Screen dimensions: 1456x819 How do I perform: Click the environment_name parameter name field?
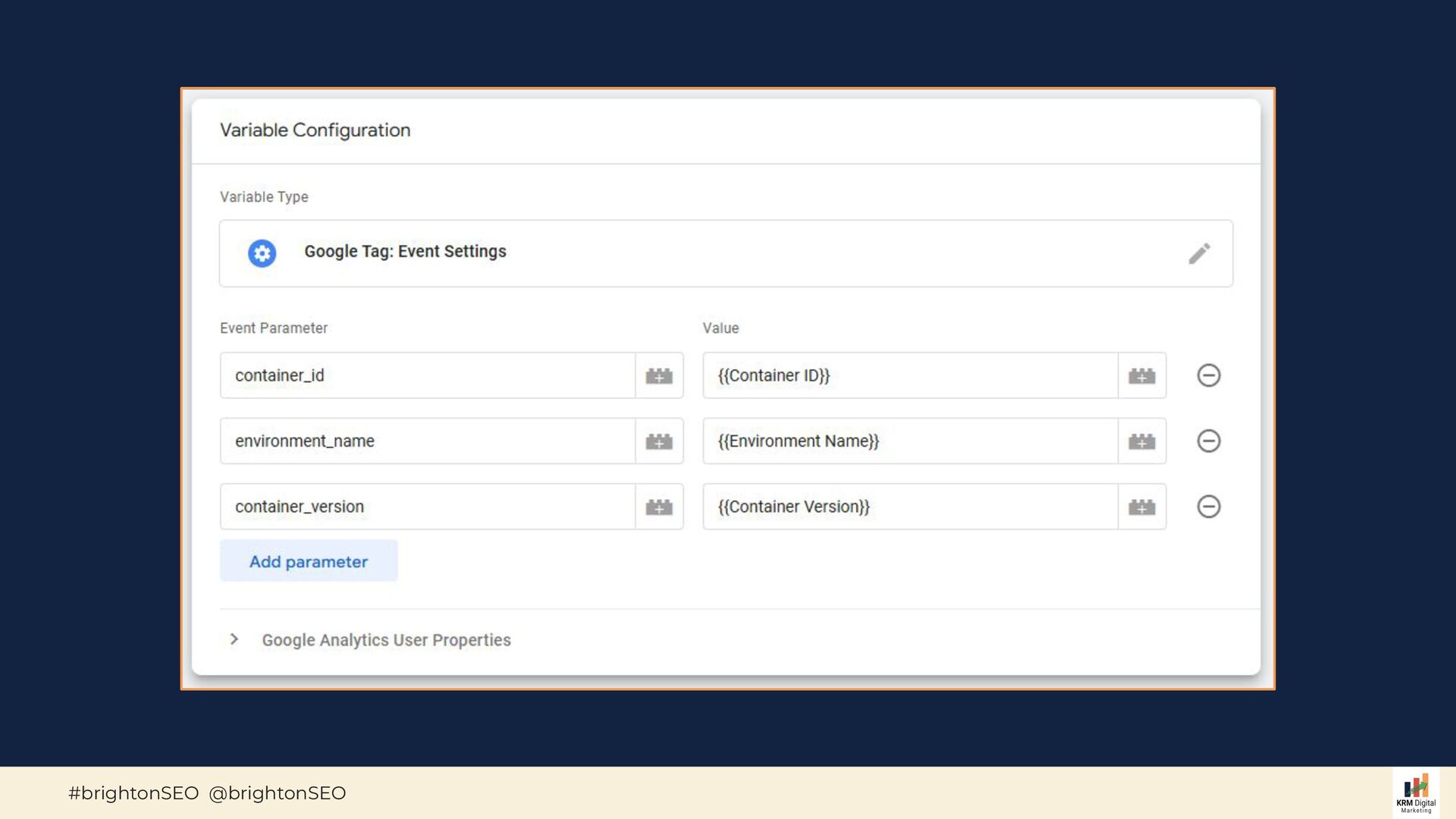[427, 441]
